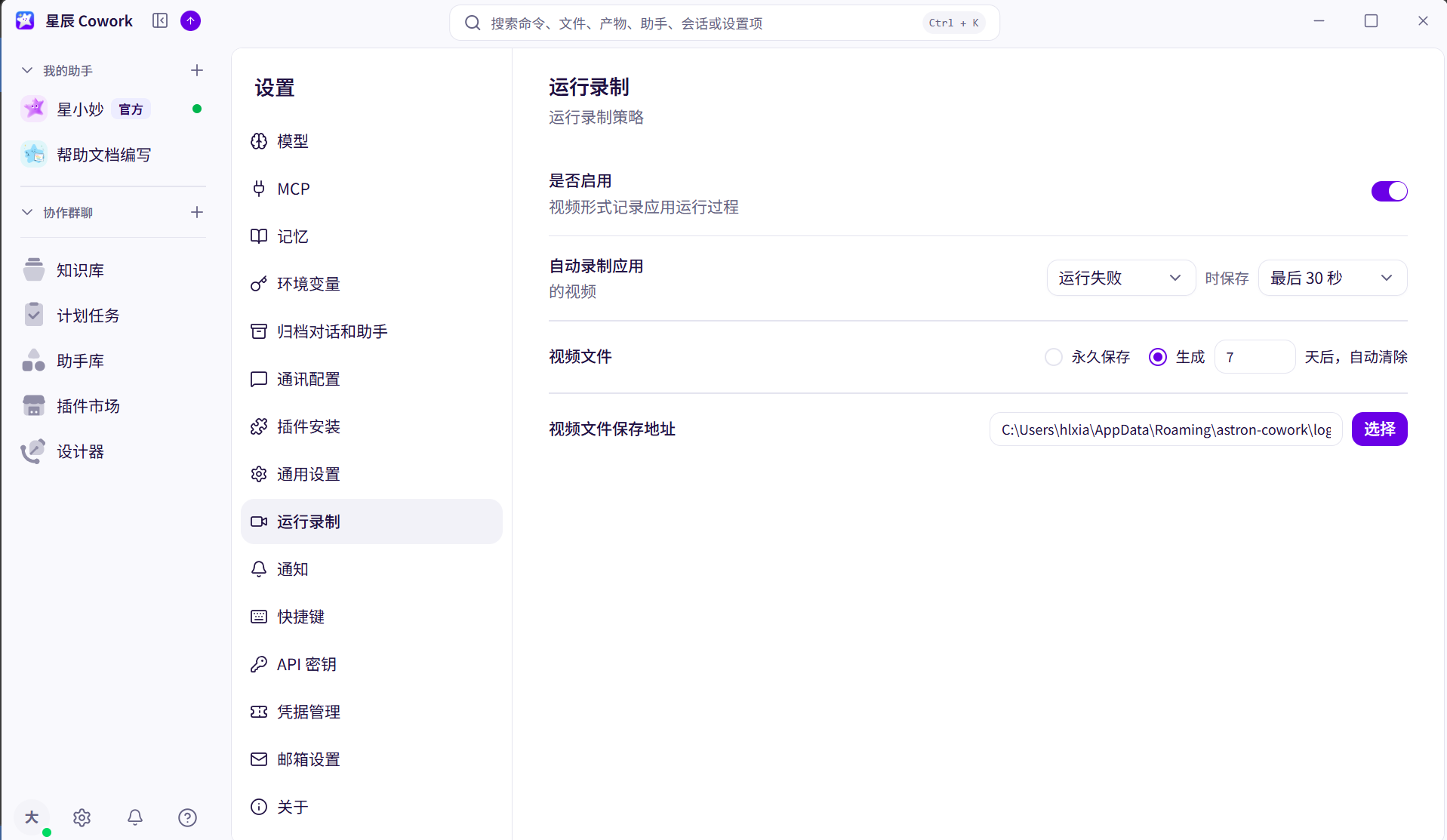
Task: Open the 运行失败 dropdown
Action: tap(1121, 278)
